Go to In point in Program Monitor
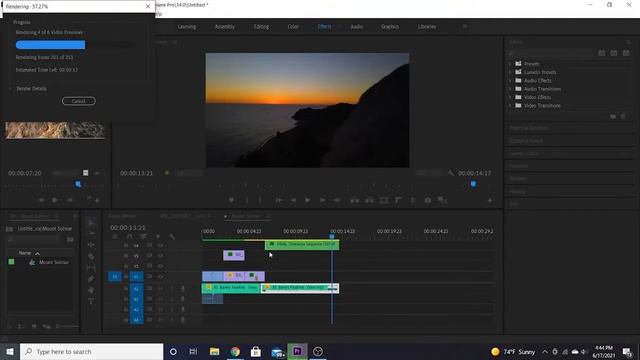Image resolution: width=640 pixels, height=360 pixels. coord(279,200)
